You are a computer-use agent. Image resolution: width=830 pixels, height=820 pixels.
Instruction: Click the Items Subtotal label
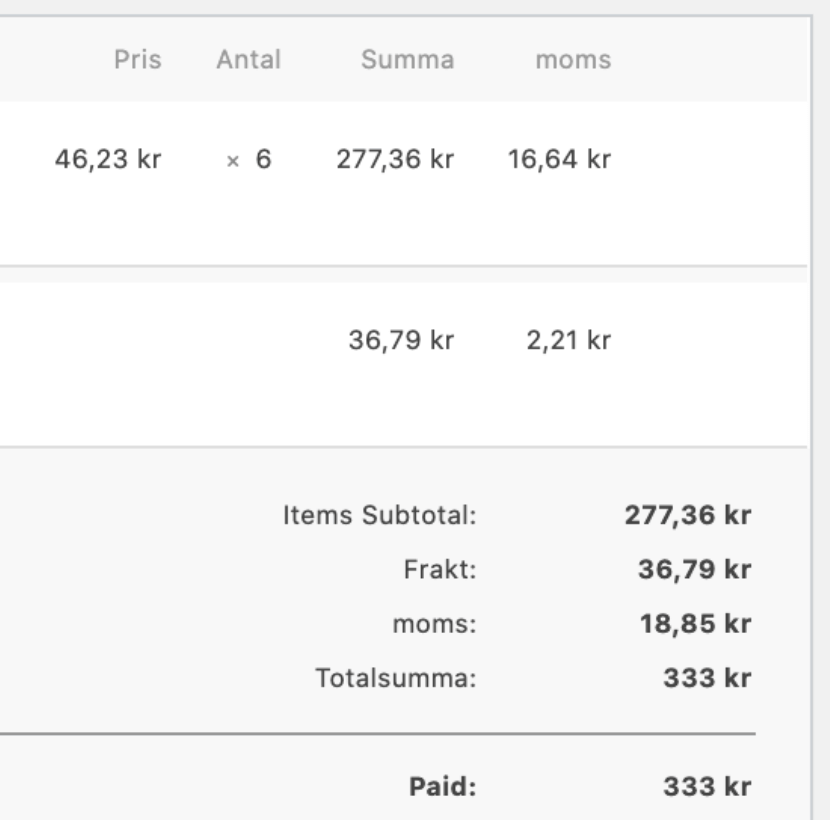pyautogui.click(x=380, y=515)
